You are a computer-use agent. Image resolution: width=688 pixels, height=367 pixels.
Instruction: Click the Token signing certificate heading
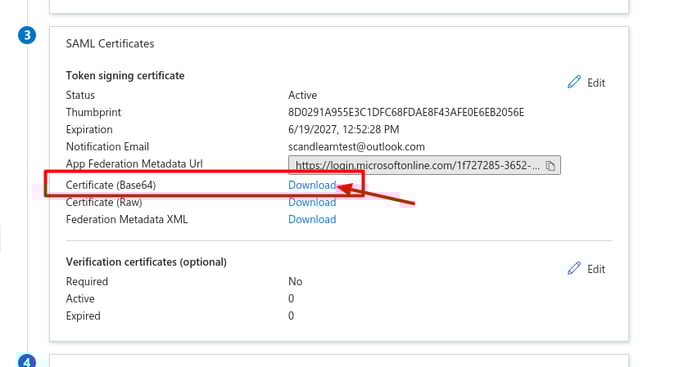pyautogui.click(x=125, y=76)
